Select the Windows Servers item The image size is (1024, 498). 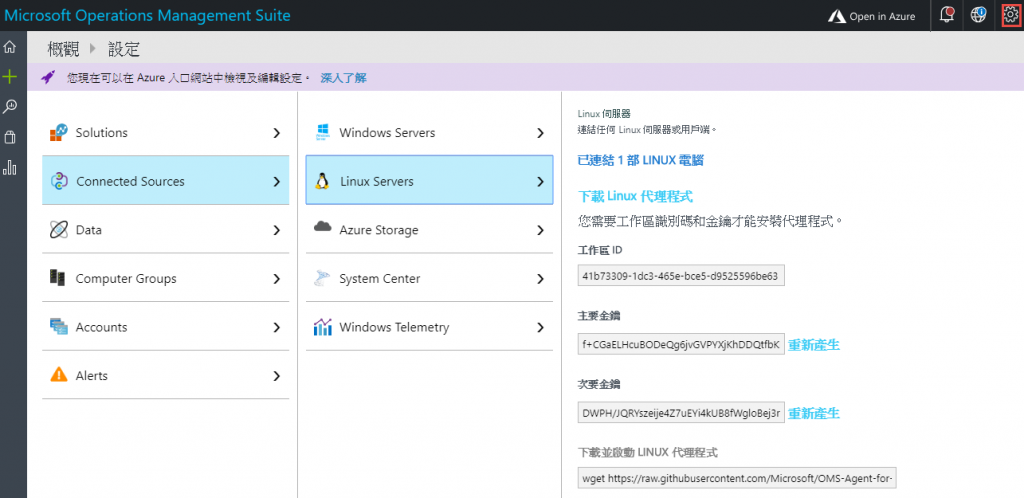[x=429, y=132]
